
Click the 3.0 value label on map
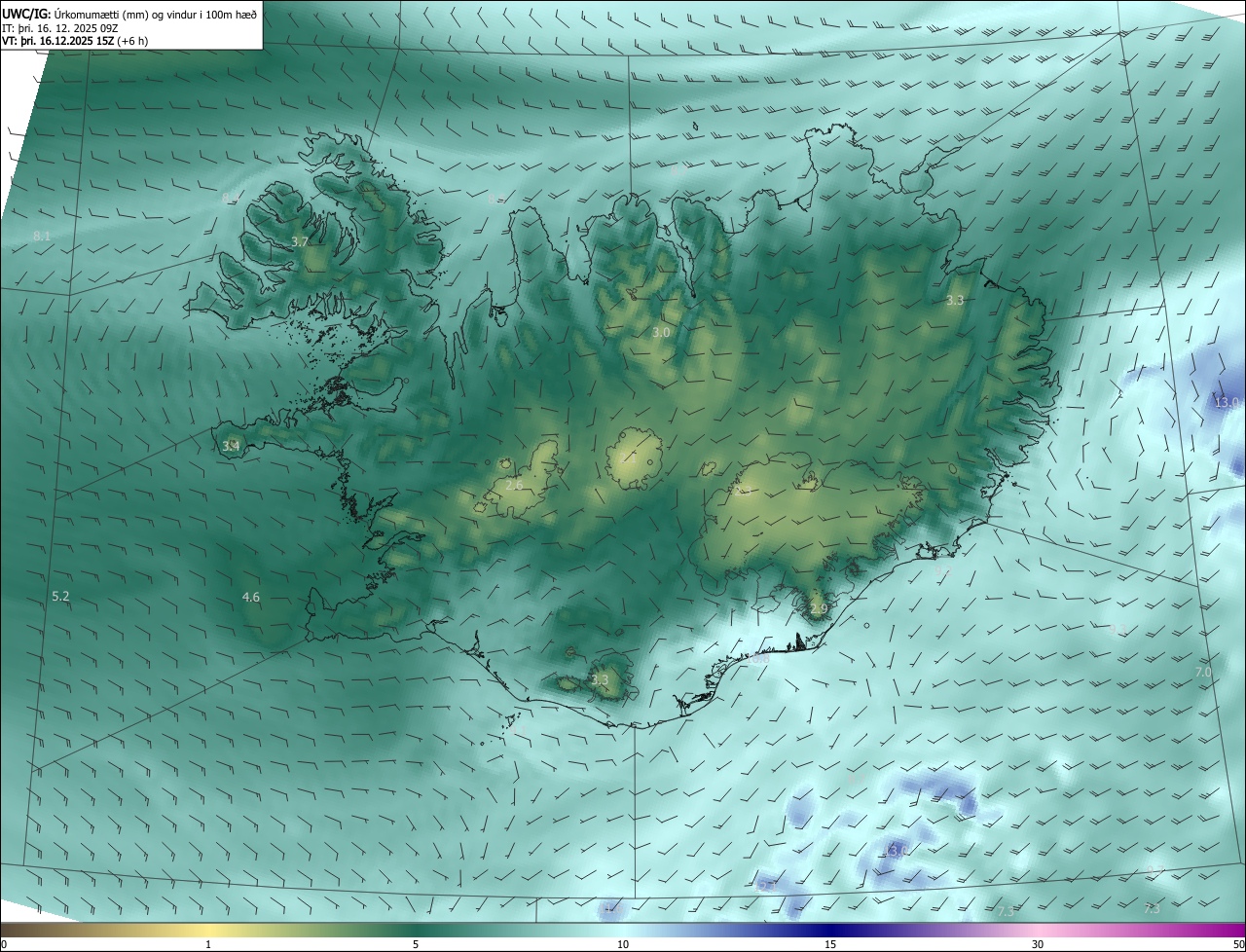point(661,333)
